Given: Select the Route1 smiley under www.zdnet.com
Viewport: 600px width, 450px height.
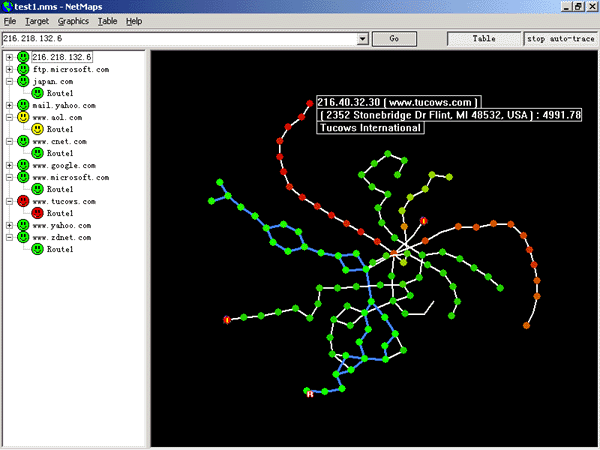Looking at the screenshot, I should tap(38, 249).
